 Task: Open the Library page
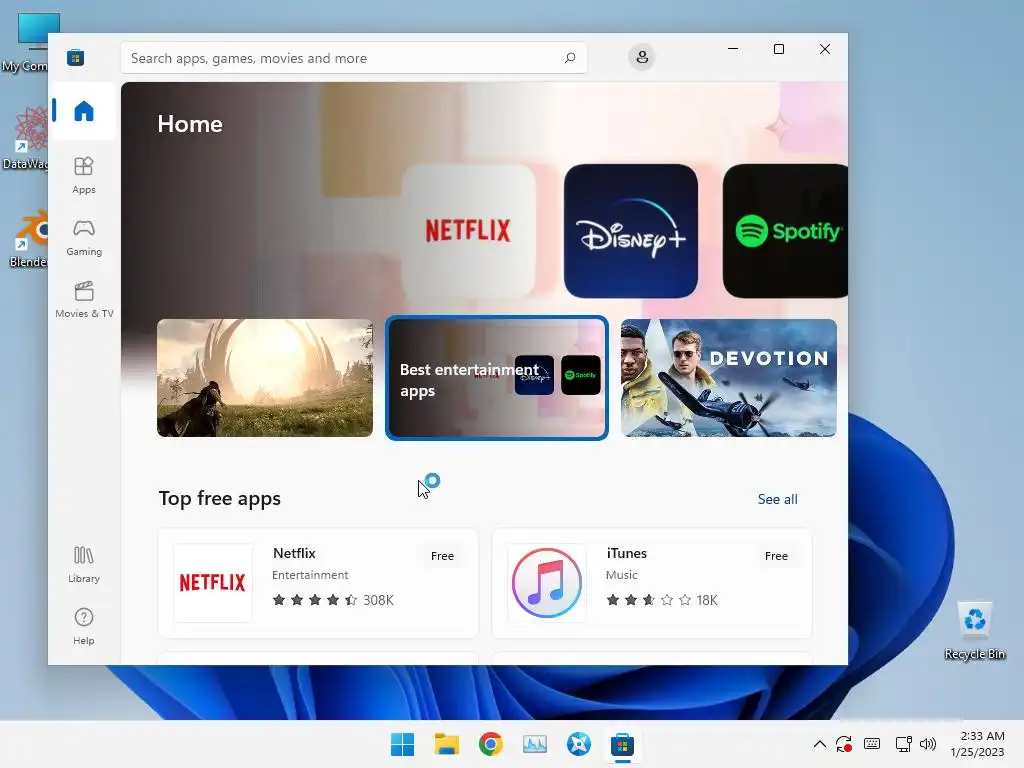click(x=84, y=565)
